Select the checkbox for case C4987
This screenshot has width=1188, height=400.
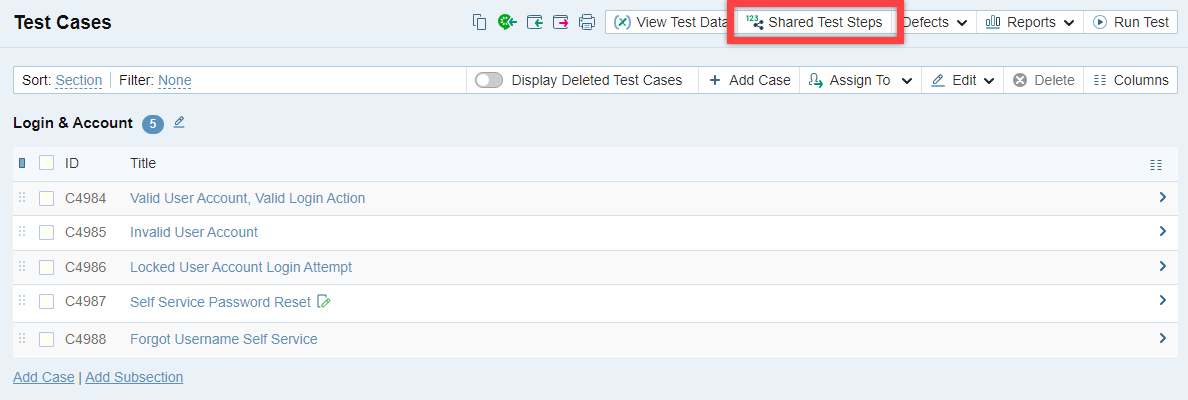click(46, 301)
